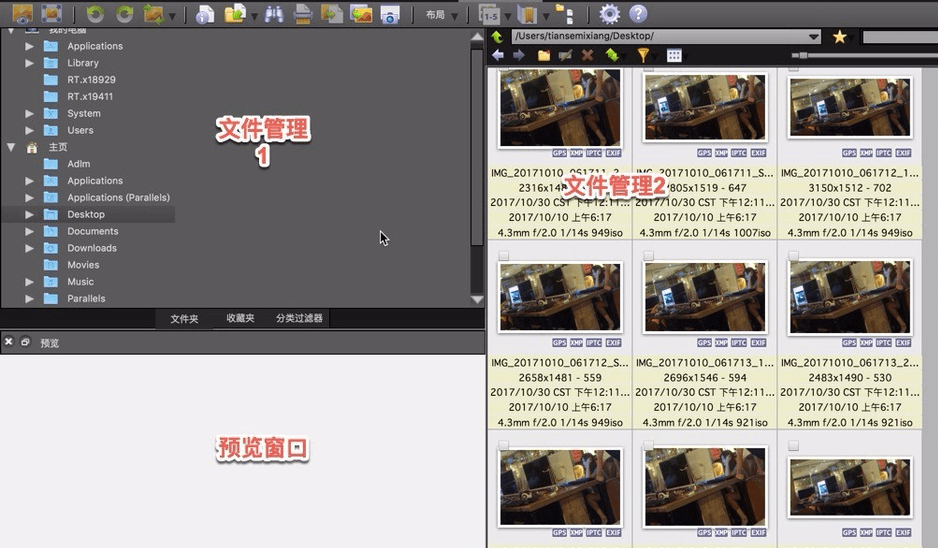
Task: Click file name IMG_20171010_061712_1...
Action: tap(849, 173)
